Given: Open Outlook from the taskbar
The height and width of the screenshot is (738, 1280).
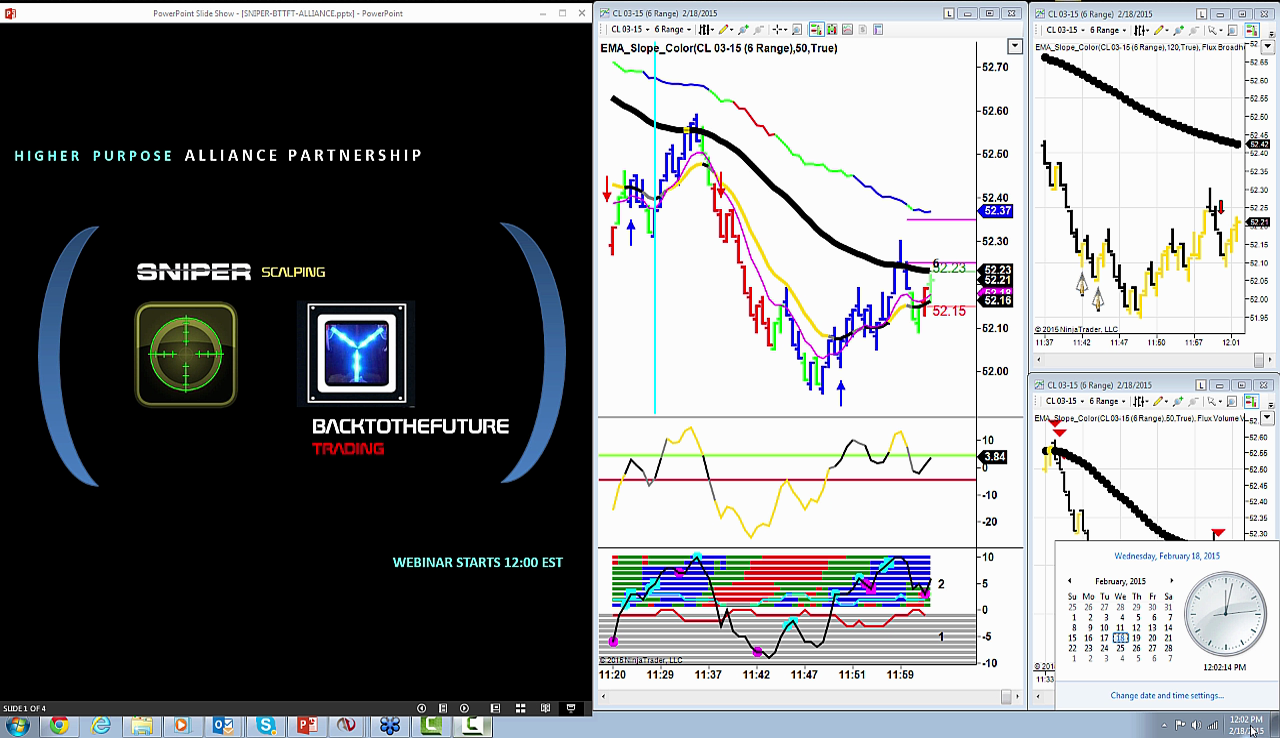Looking at the screenshot, I should (x=223, y=726).
